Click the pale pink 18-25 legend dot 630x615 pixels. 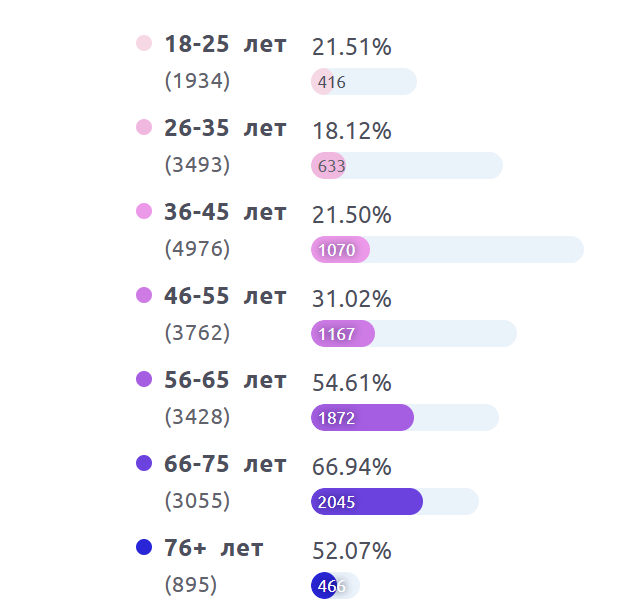(x=143, y=43)
